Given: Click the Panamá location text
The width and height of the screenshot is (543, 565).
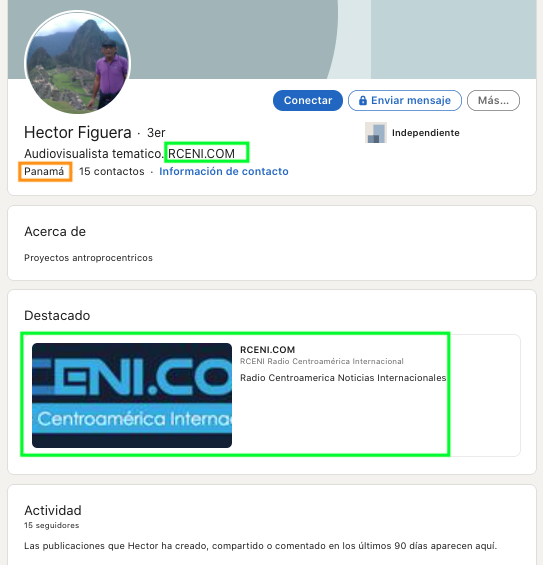Looking at the screenshot, I should pyautogui.click(x=44, y=171).
